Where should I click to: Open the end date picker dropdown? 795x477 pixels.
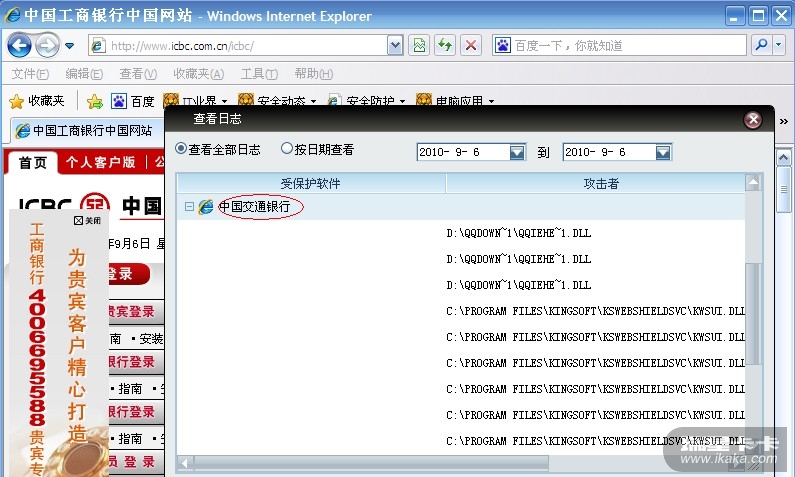[x=663, y=152]
